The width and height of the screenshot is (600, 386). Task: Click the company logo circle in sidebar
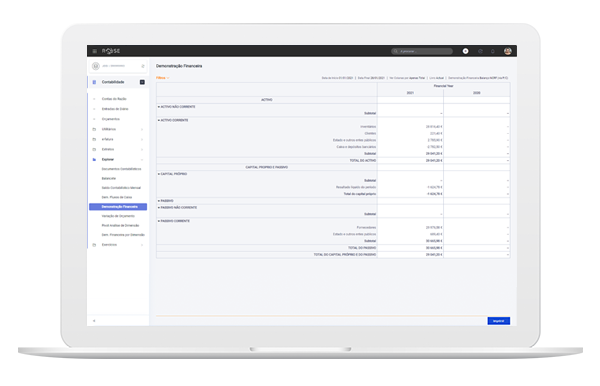(96, 66)
